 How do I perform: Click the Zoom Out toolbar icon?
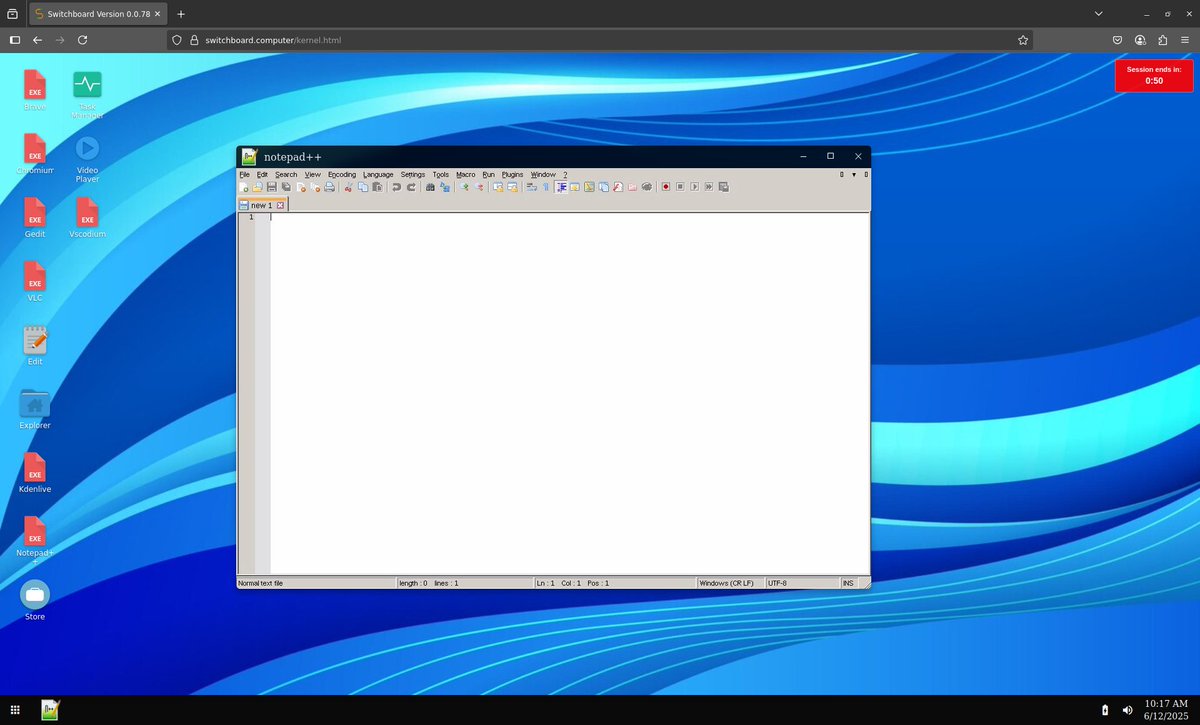(479, 187)
